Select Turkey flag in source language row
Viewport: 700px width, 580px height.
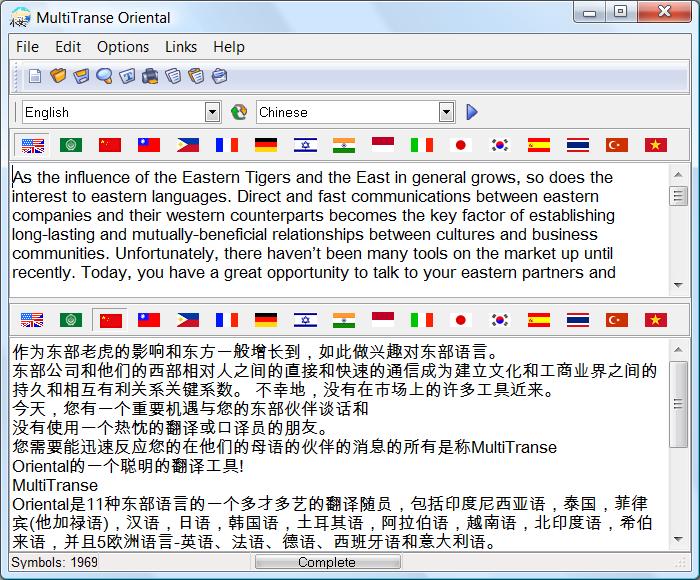pyautogui.click(x=617, y=145)
